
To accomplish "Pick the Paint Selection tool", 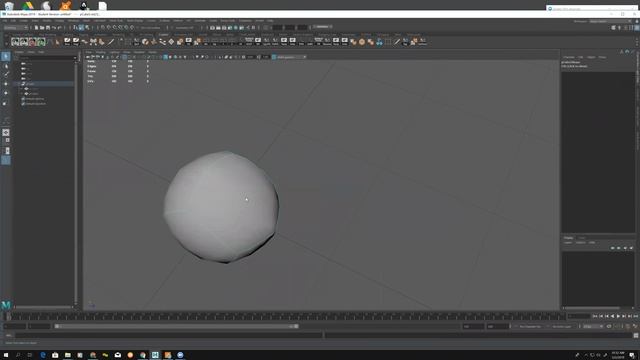I will 6,74.
